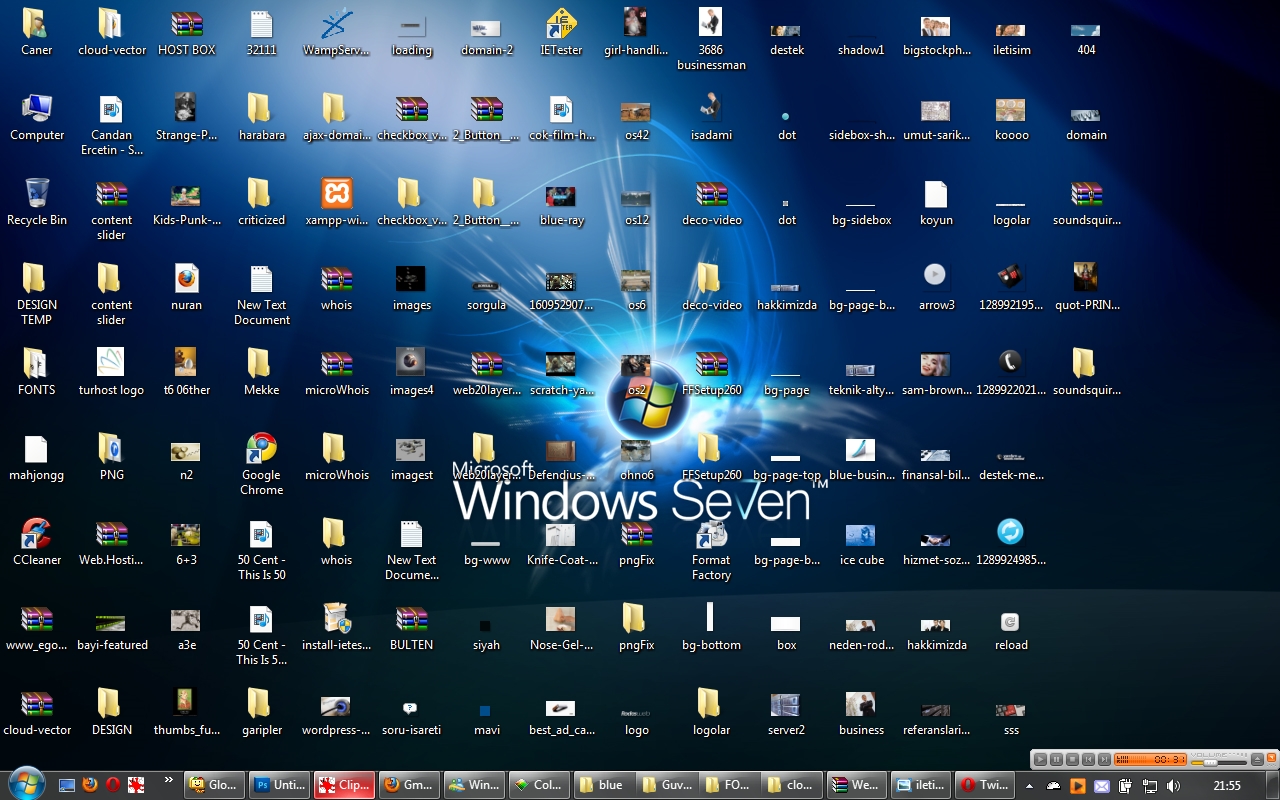The width and height of the screenshot is (1280, 800).
Task: Switch to the Photoshop 'Unti...' taskbar button
Action: click(278, 785)
